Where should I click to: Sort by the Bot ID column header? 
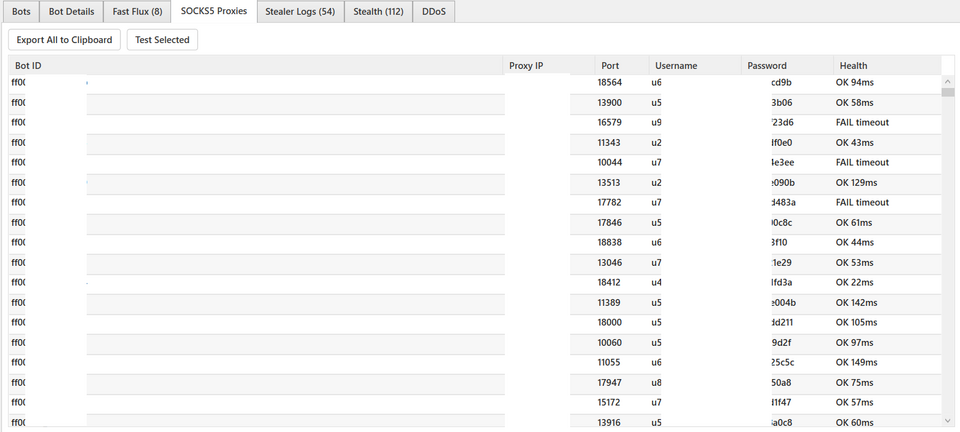pyautogui.click(x=255, y=65)
